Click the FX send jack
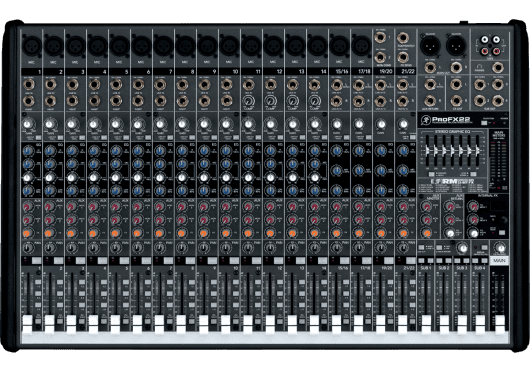 pyautogui.click(x=403, y=57)
